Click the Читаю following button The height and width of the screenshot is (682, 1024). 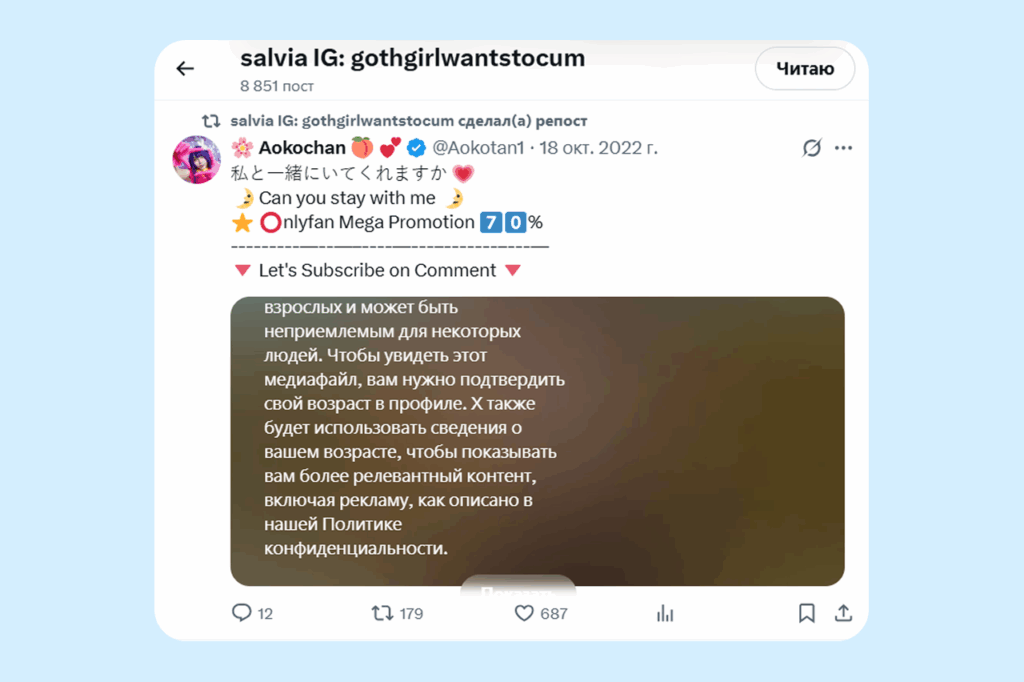[x=805, y=69]
